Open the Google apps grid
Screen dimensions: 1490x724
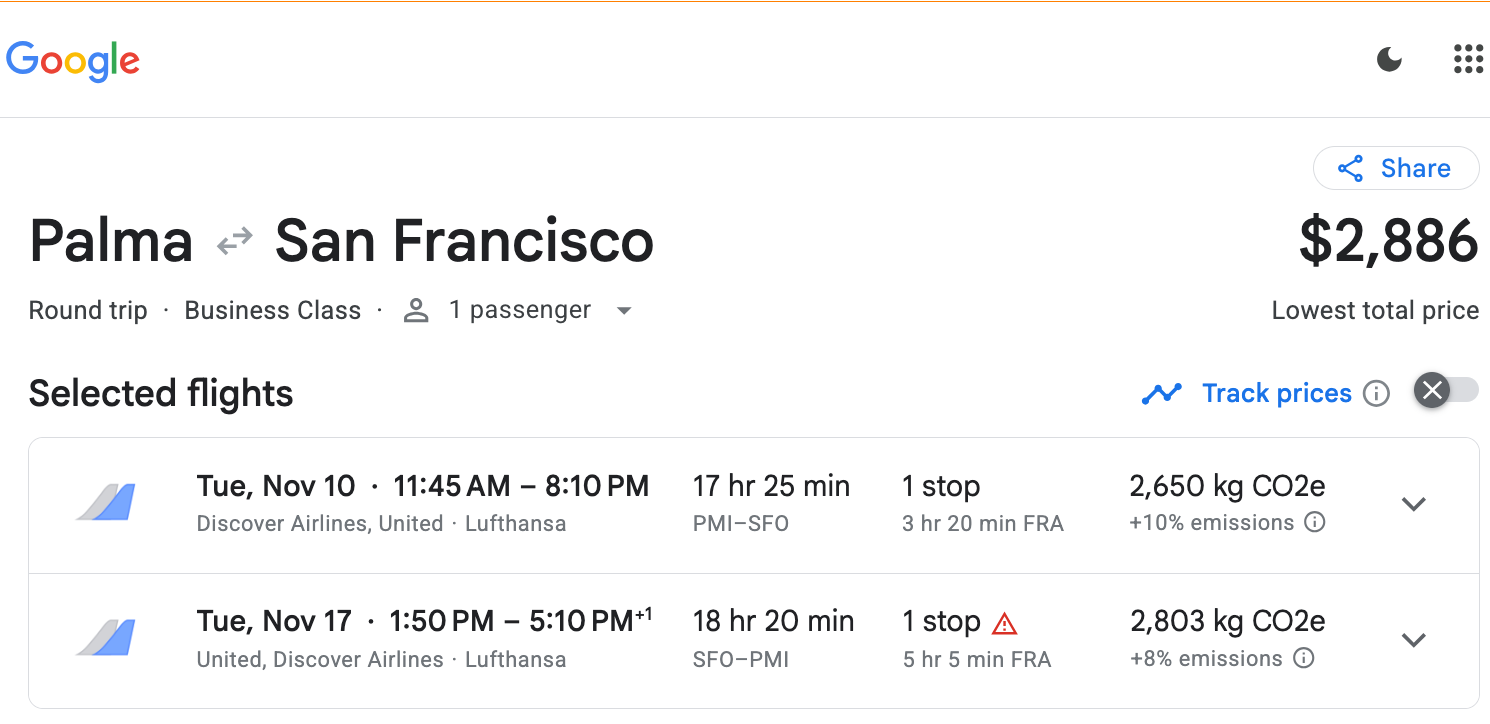click(1468, 59)
